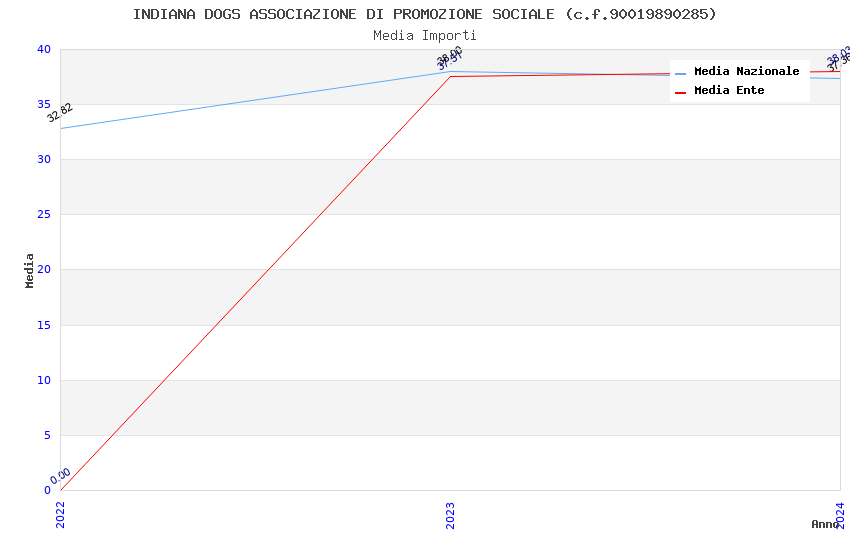This screenshot has width=850, height=550.
Task: Click the 38.00 data label at 2023
Action: (449, 54)
